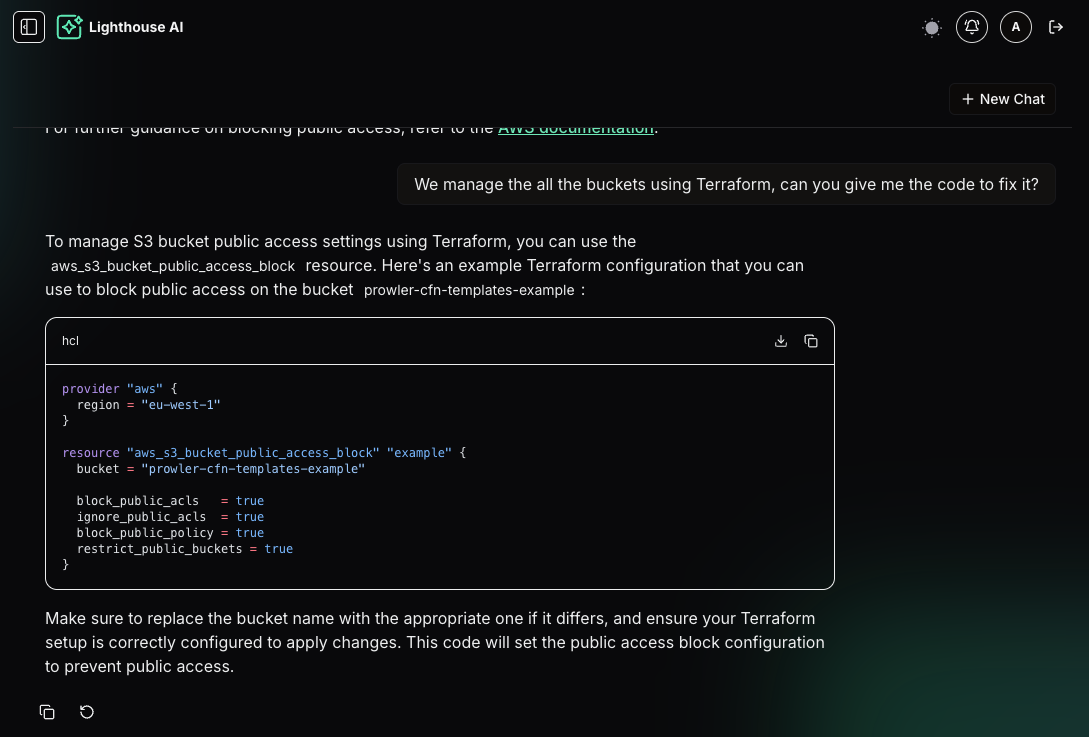Image resolution: width=1089 pixels, height=737 pixels.
Task: Click the region = "eu-west-1" line
Action: pos(149,405)
